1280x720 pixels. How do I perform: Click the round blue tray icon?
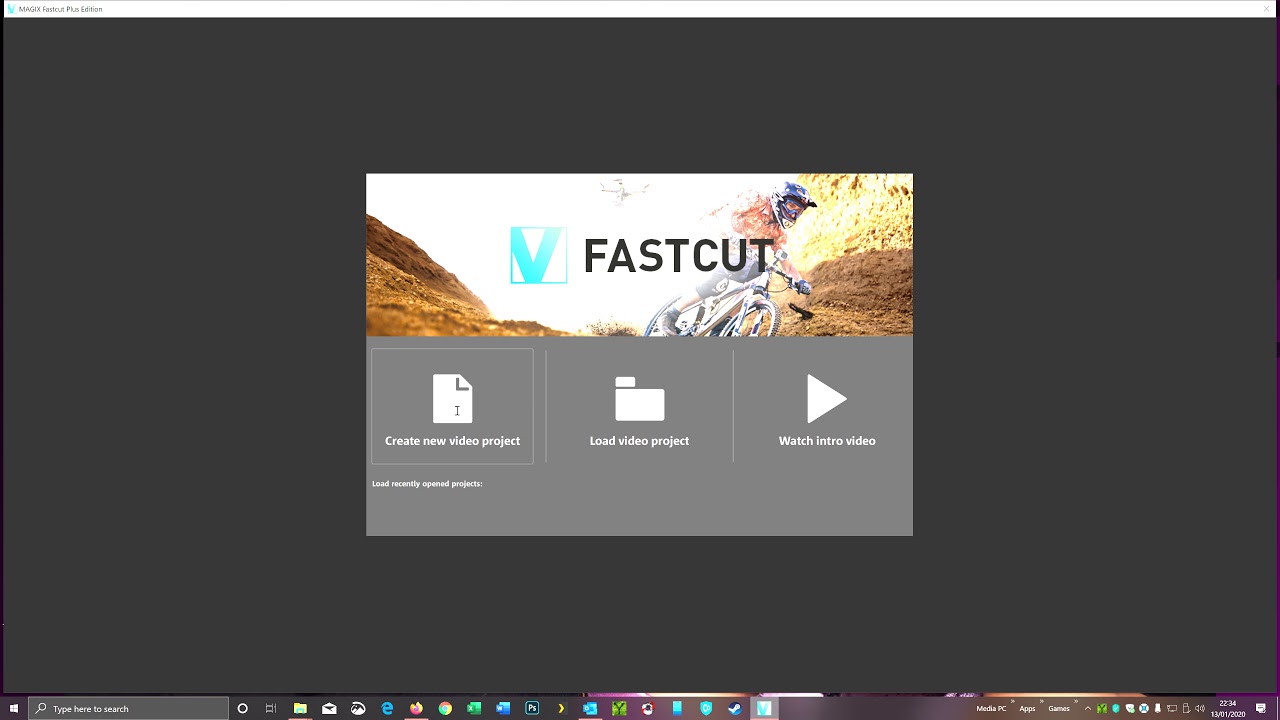(x=1144, y=708)
